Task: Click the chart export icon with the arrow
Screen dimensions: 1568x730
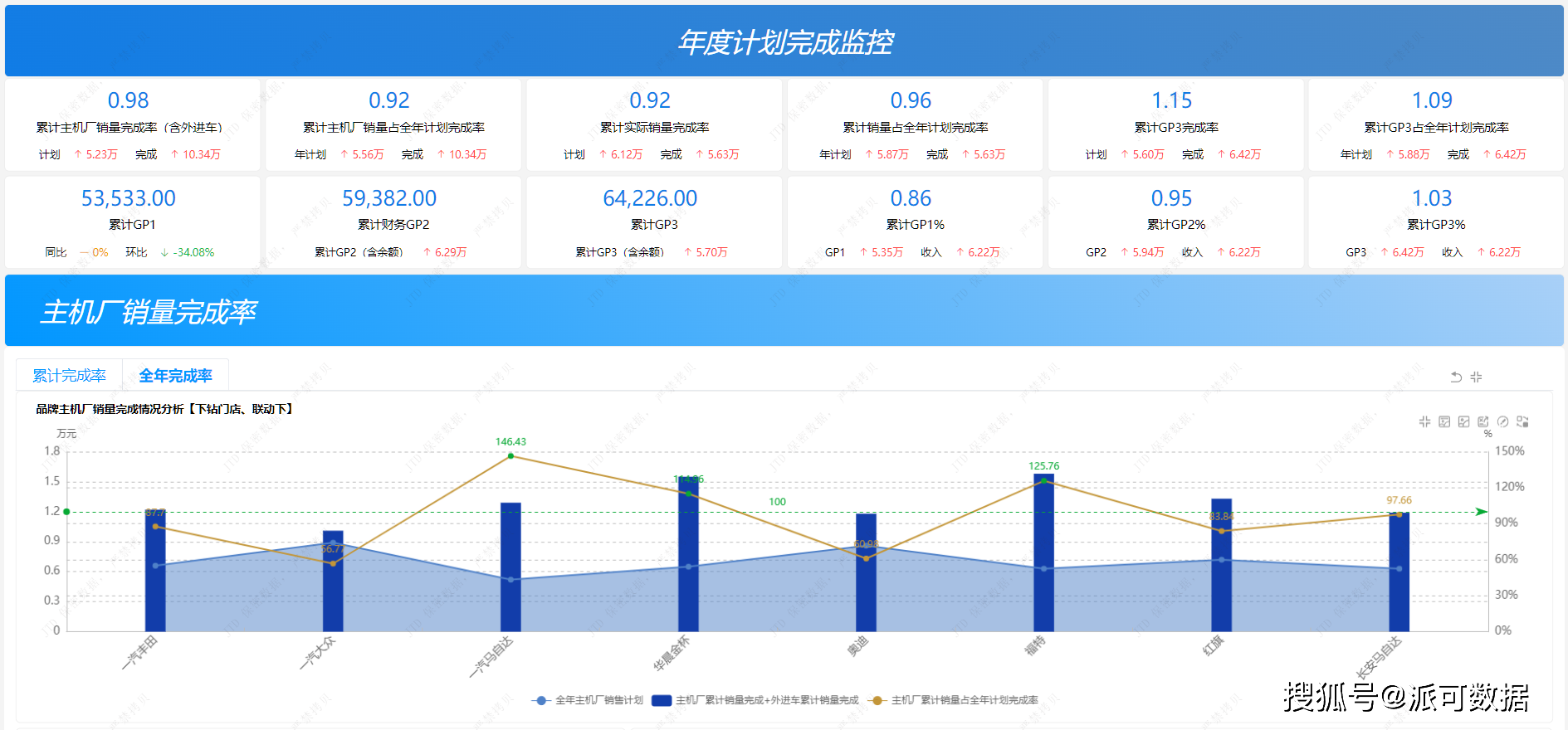Action: 1483,421
